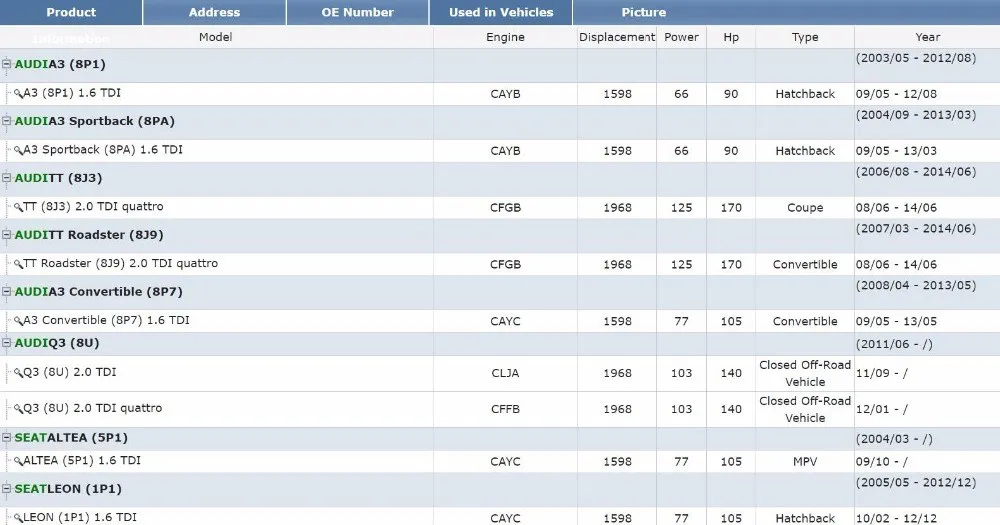Click the Coupe type cell
This screenshot has height=525, width=1000.
click(805, 207)
